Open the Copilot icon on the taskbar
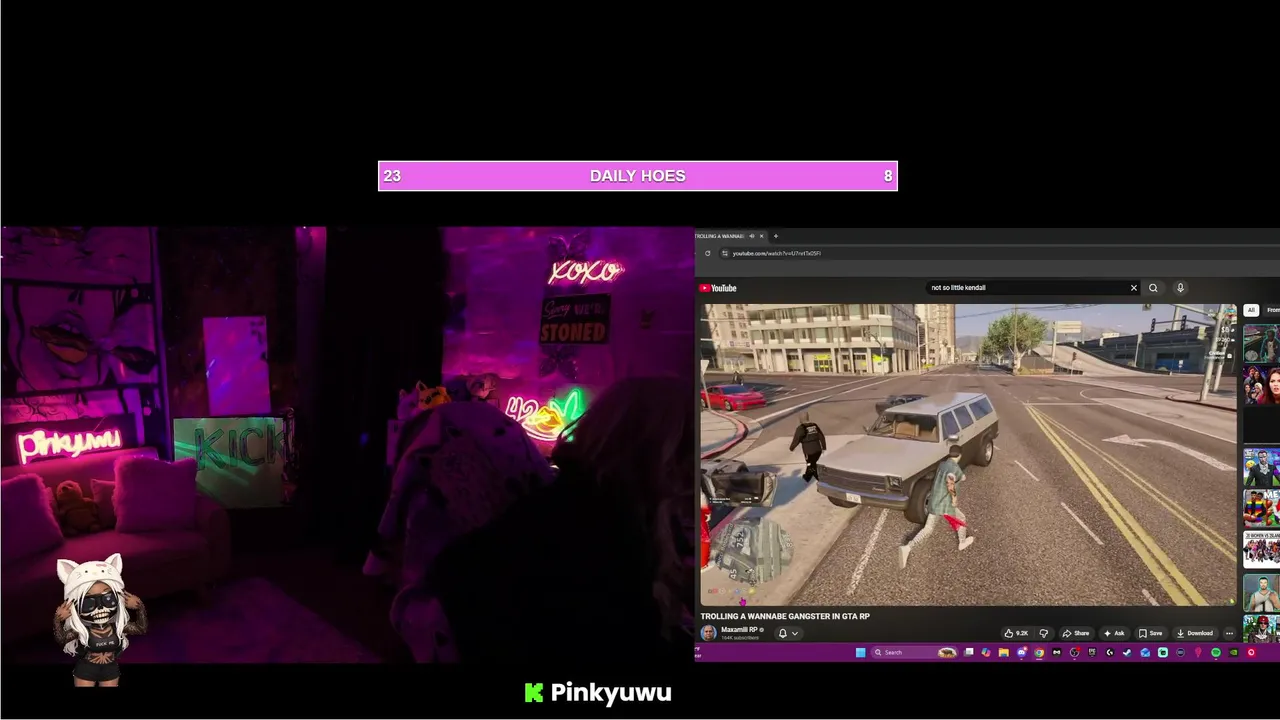1280x720 pixels. [x=986, y=652]
